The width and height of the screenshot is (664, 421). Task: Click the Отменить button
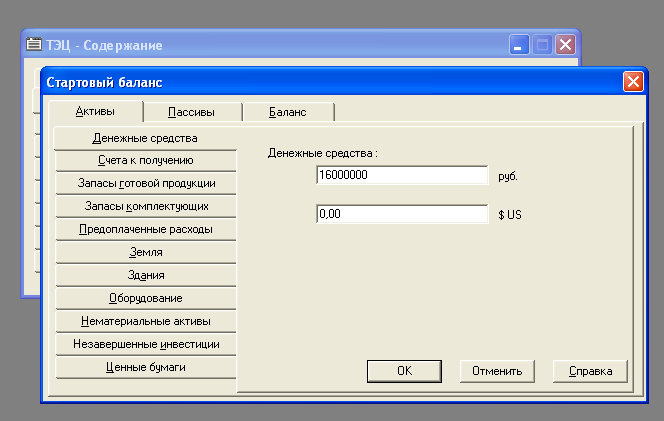tap(497, 371)
